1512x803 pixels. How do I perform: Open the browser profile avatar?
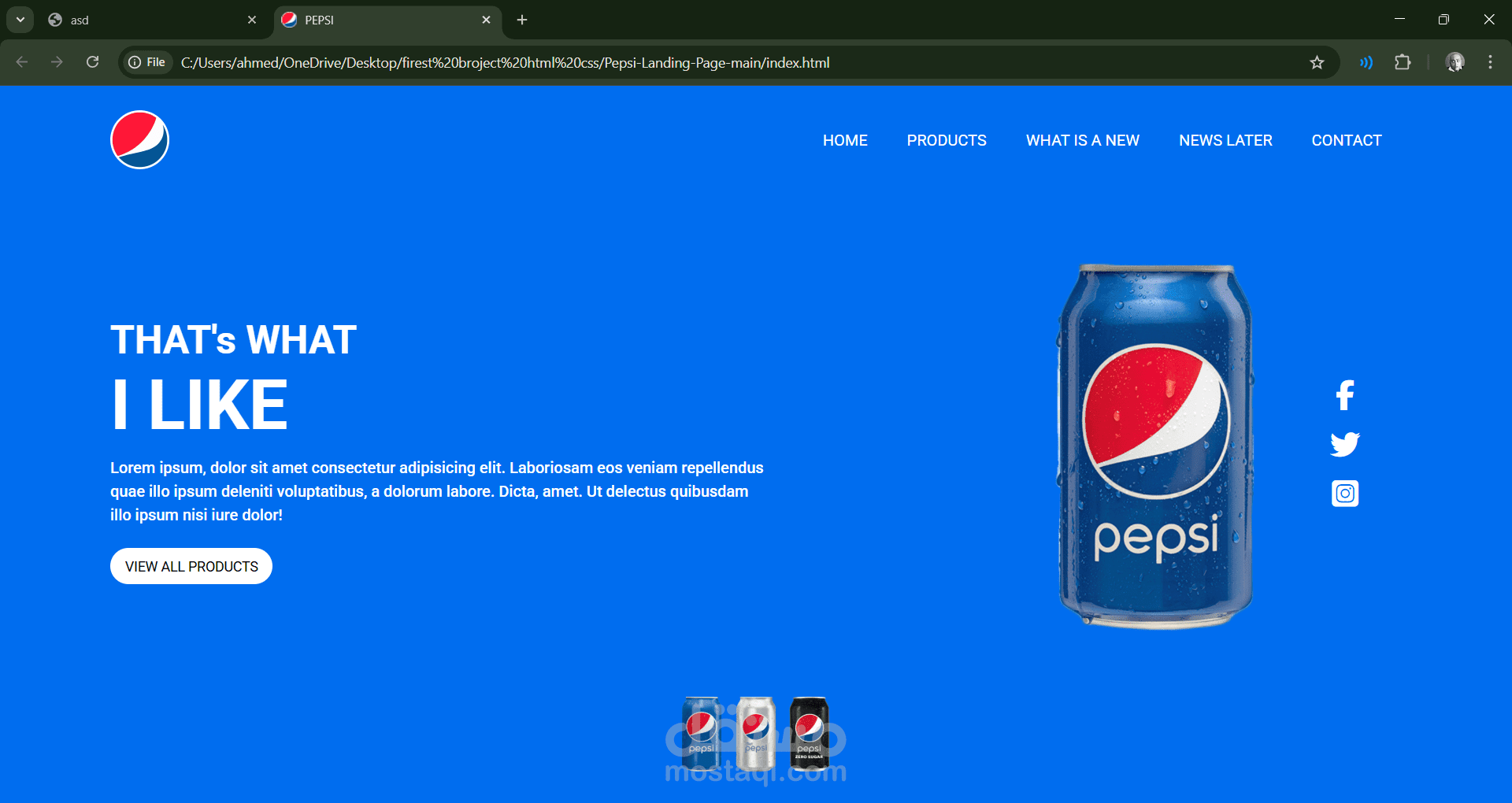tap(1455, 62)
